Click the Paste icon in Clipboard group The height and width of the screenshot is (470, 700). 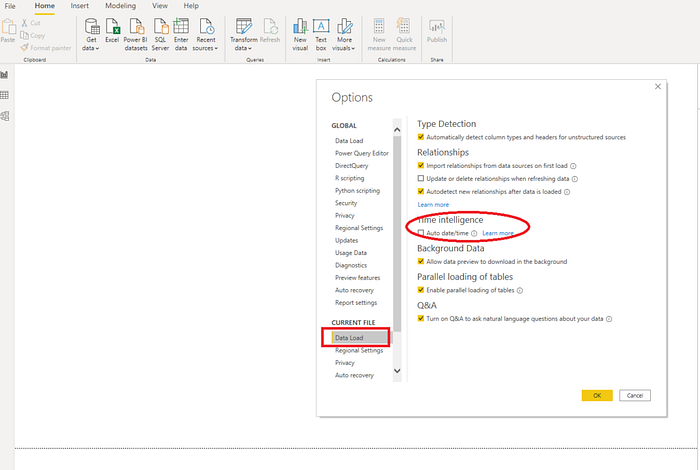point(8,27)
